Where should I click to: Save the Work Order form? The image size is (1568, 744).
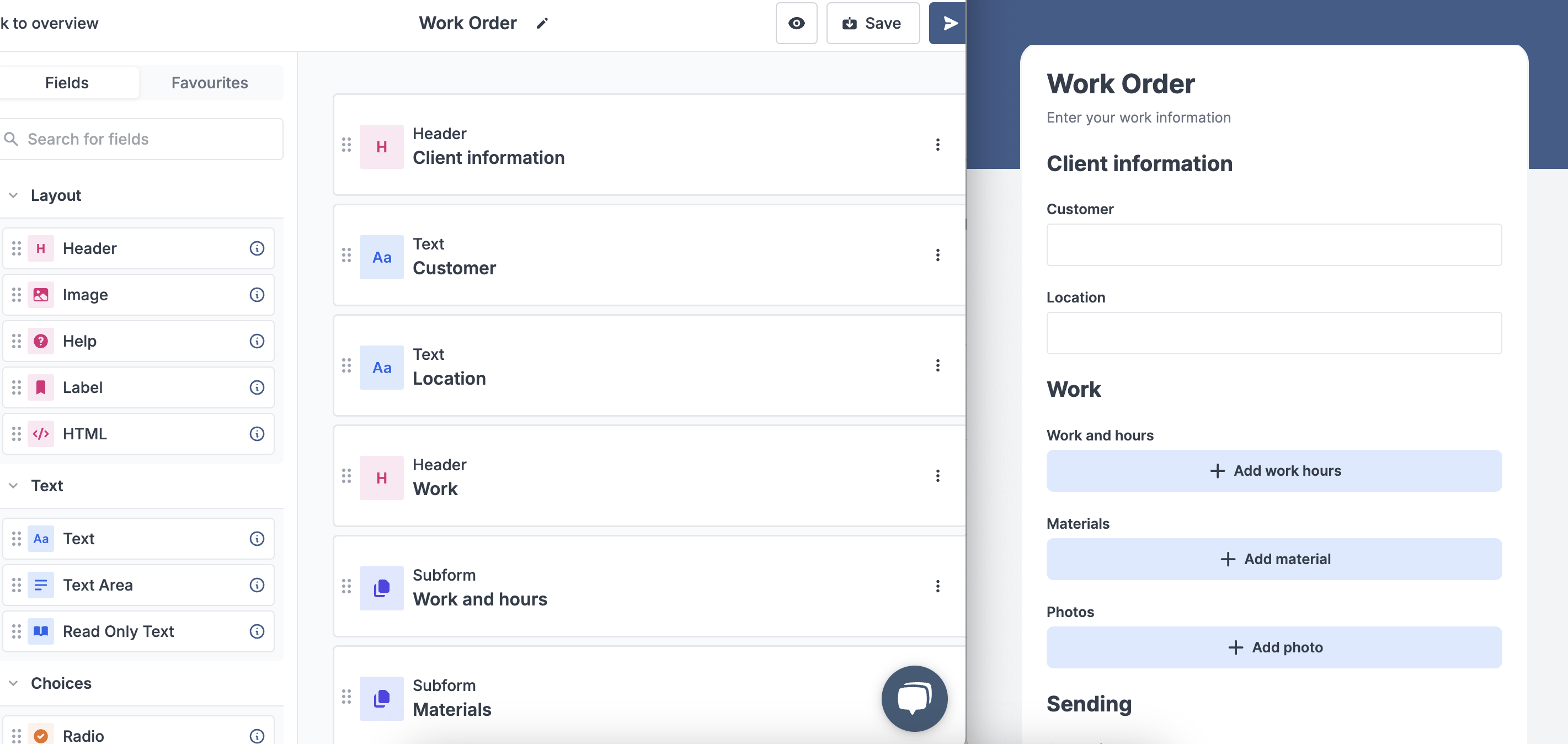coord(872,23)
